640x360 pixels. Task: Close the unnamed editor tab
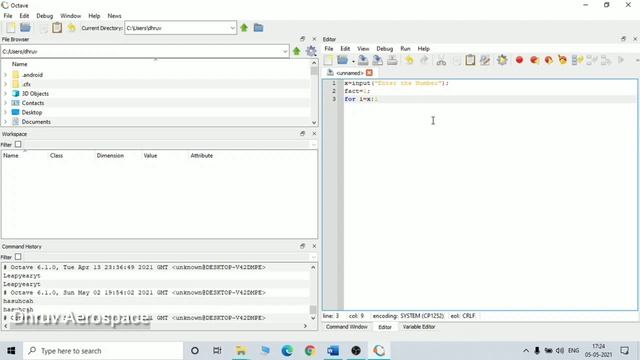[x=369, y=73]
